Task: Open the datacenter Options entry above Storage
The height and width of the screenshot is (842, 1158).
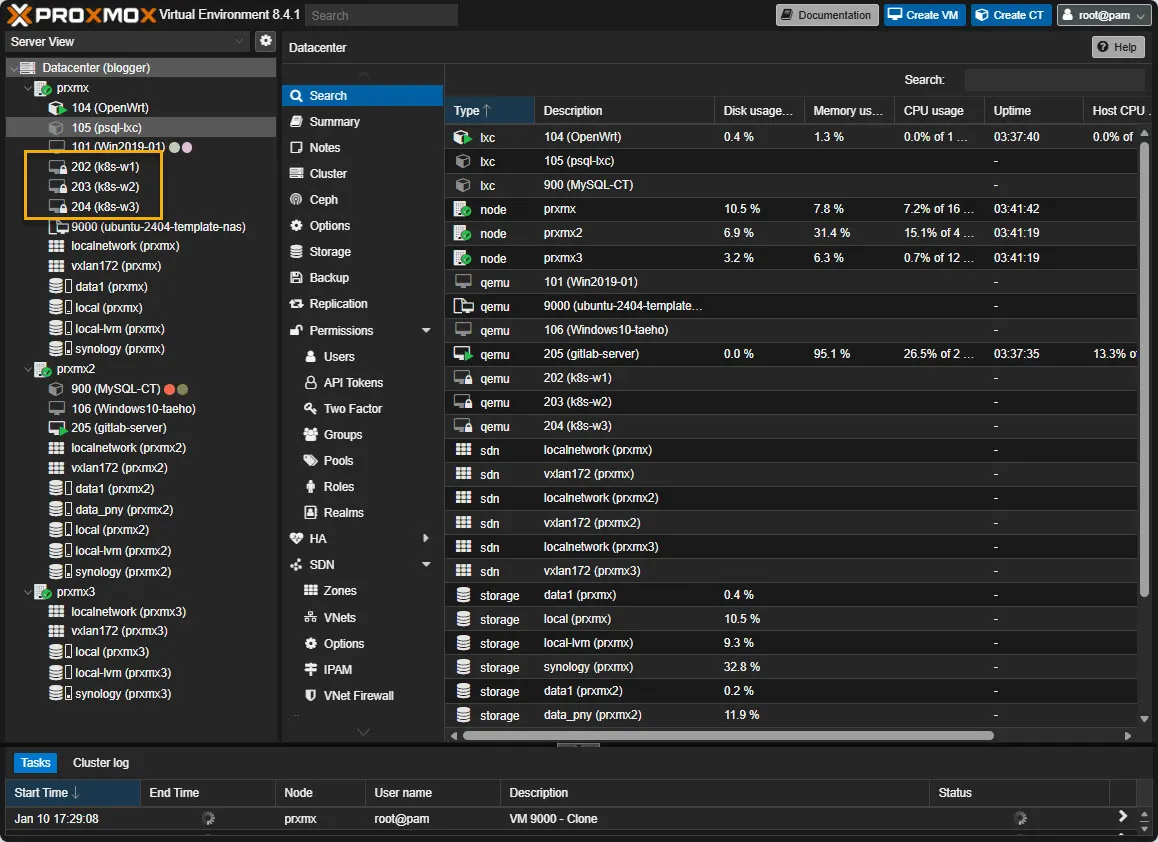Action: pyautogui.click(x=362, y=225)
